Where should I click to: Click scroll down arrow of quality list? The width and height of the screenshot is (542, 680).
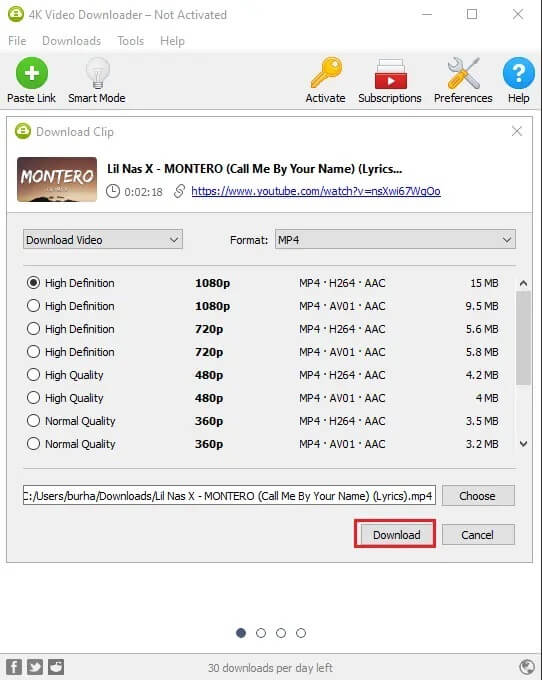pyautogui.click(x=523, y=444)
